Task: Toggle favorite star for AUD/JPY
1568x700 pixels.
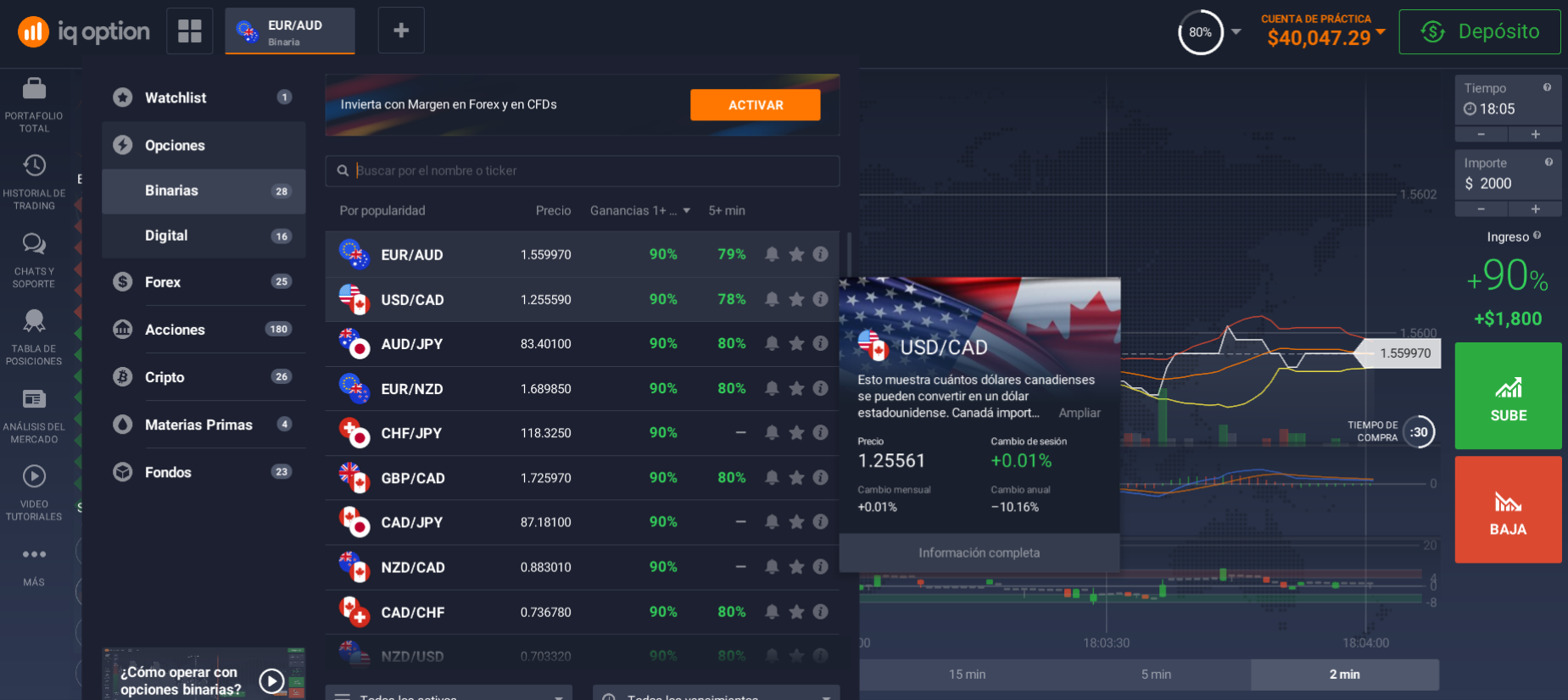Action: (796, 343)
